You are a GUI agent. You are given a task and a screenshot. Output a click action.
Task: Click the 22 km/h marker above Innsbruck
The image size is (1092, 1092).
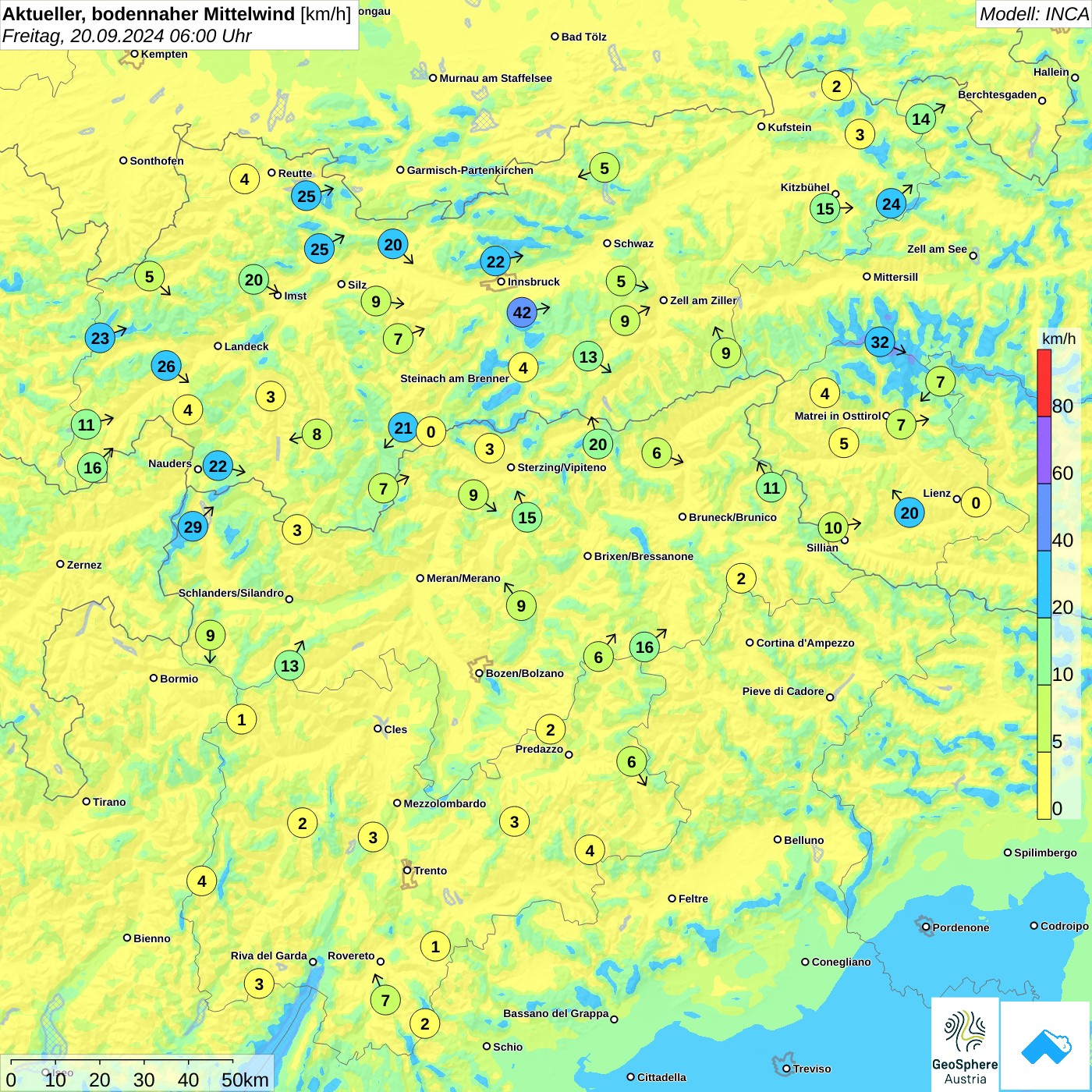point(495,261)
